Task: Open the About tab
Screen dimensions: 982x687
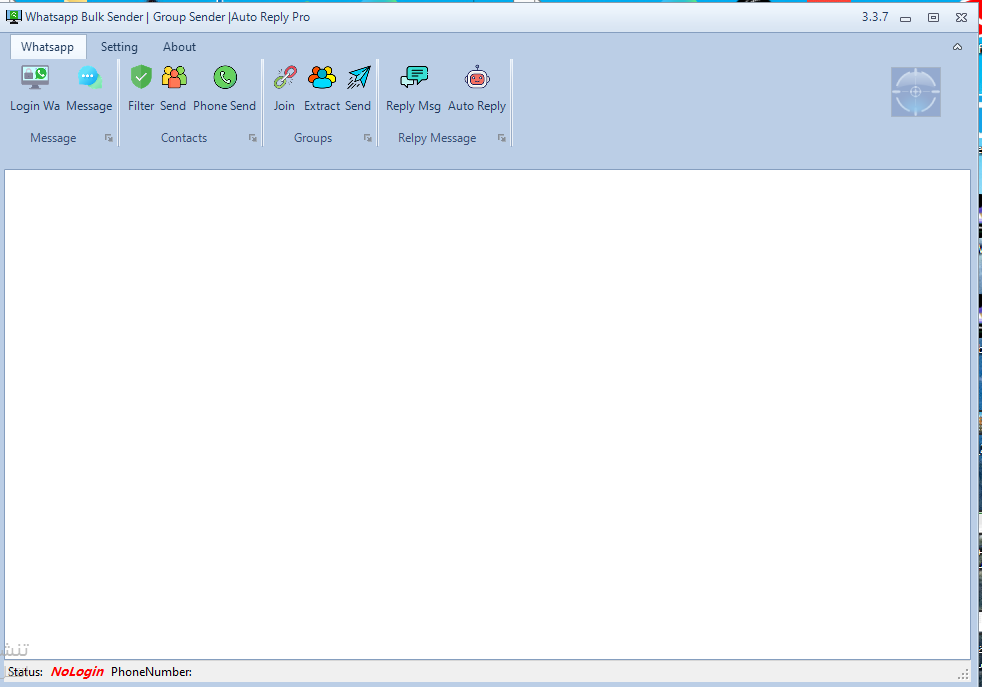Action: tap(180, 47)
